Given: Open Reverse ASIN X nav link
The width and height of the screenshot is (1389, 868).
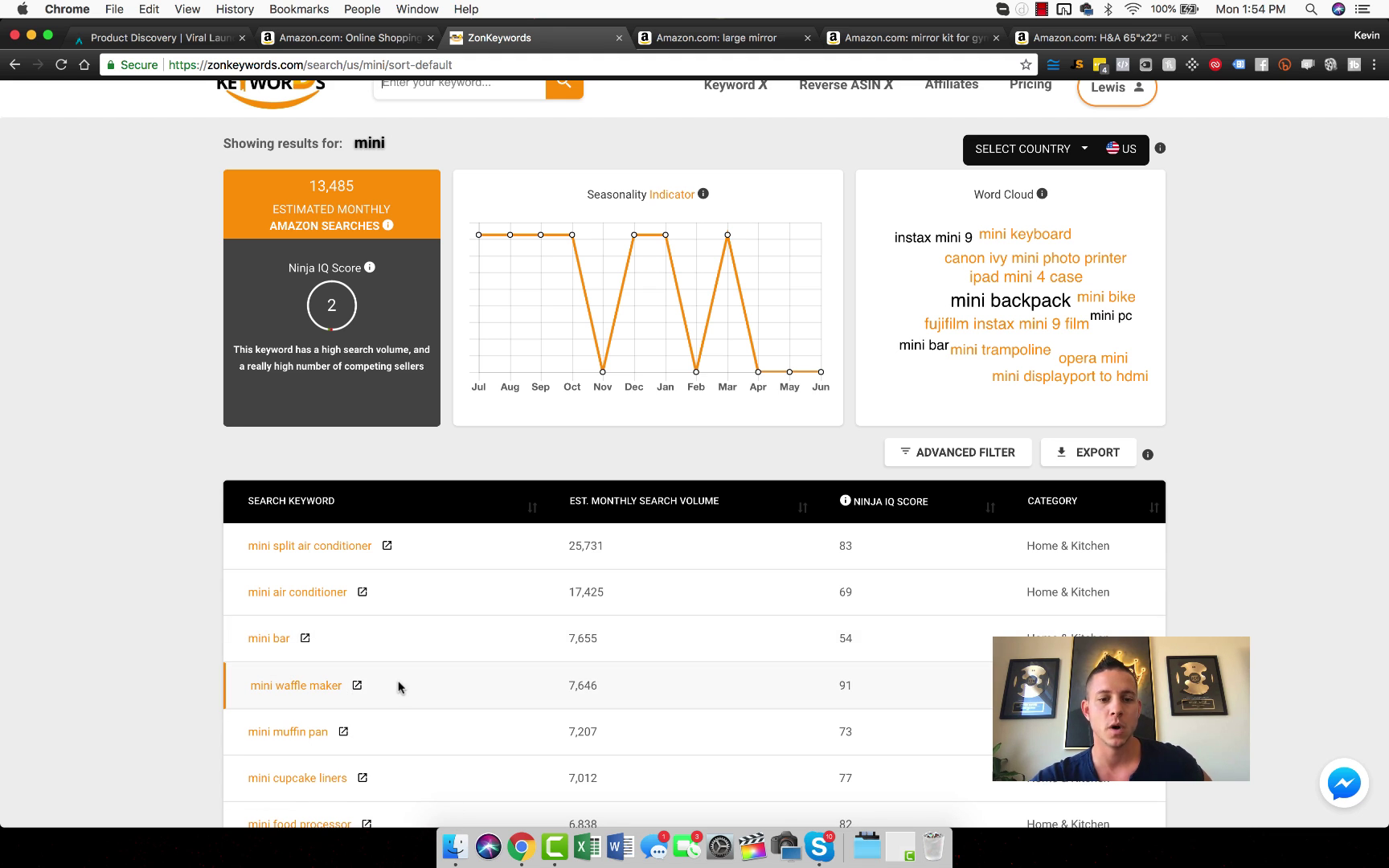Looking at the screenshot, I should [x=846, y=84].
